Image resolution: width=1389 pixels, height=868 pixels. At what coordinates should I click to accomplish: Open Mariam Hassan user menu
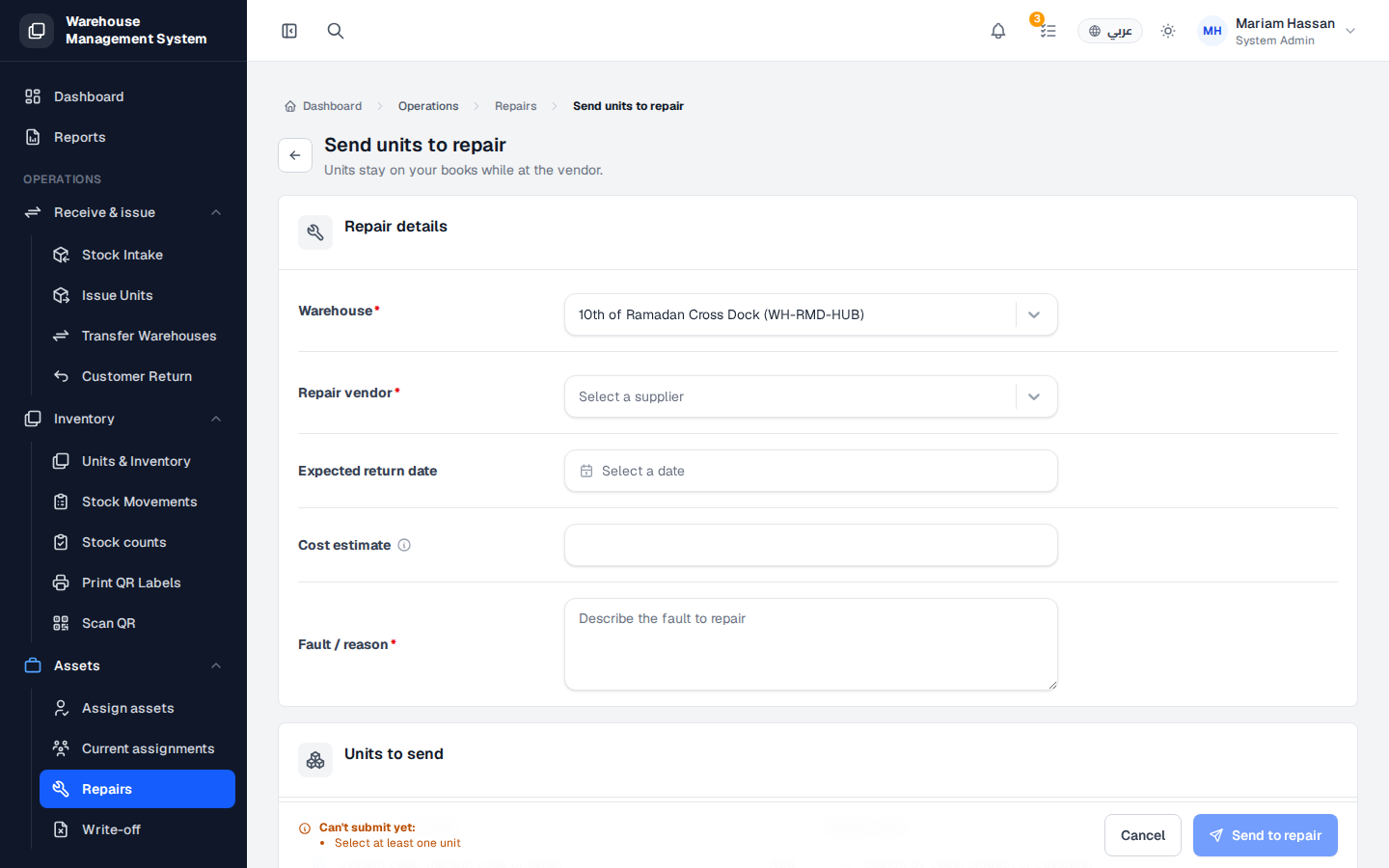1277,31
